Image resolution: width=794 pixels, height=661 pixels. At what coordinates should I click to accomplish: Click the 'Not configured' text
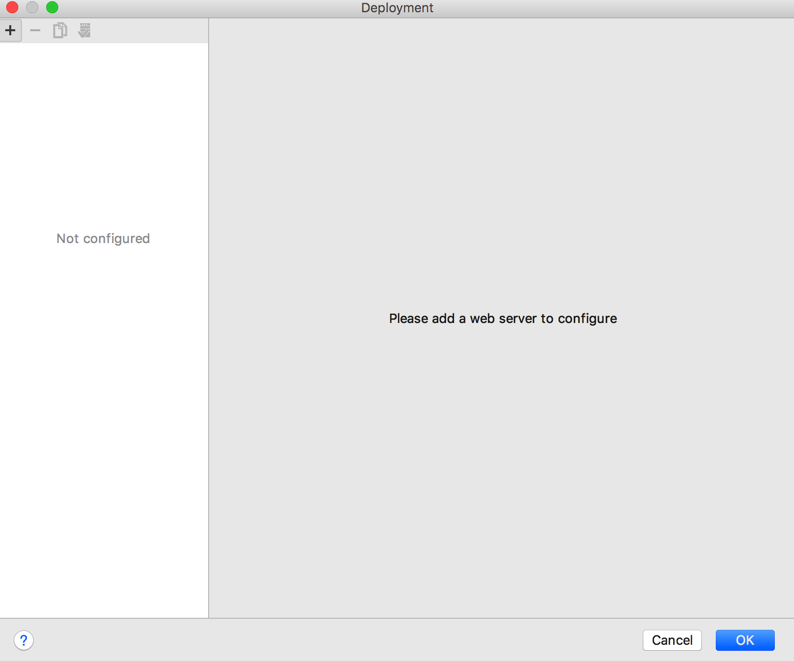tap(103, 239)
